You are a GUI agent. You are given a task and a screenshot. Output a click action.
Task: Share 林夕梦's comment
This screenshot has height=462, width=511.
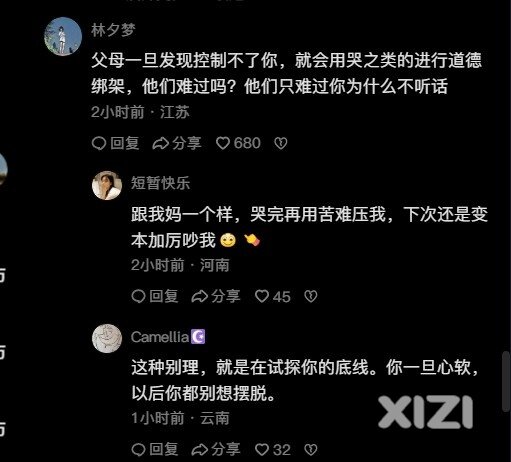tap(177, 143)
